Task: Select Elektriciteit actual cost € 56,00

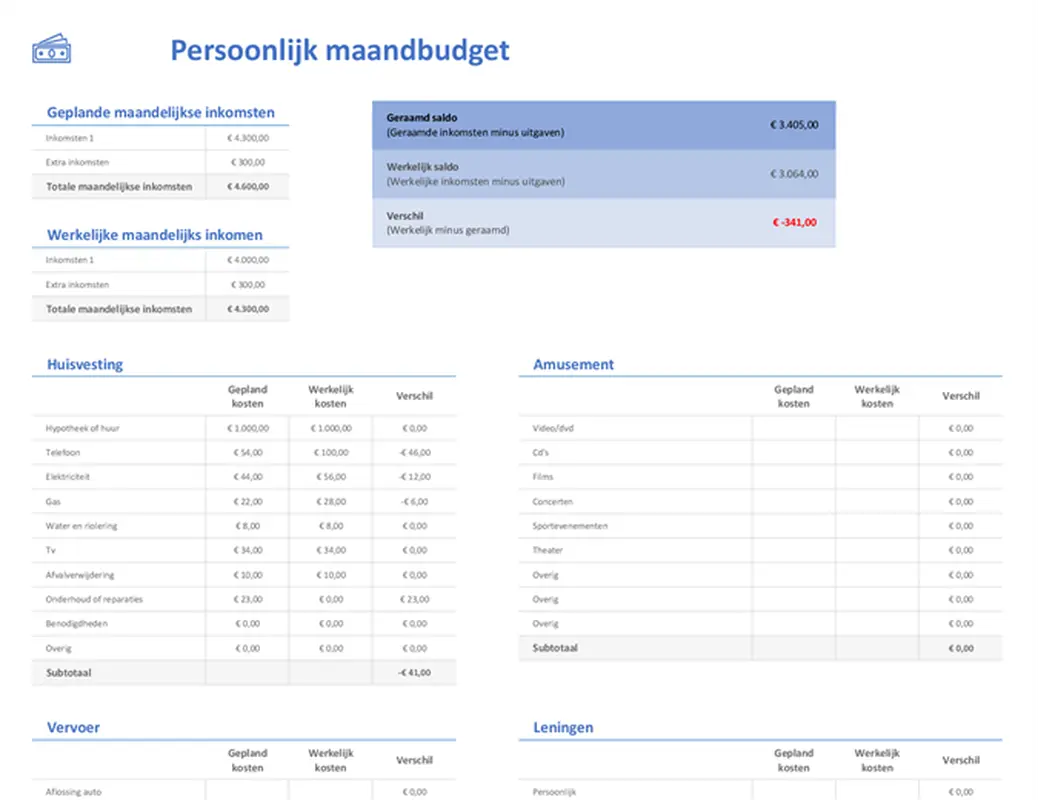Action: point(331,477)
